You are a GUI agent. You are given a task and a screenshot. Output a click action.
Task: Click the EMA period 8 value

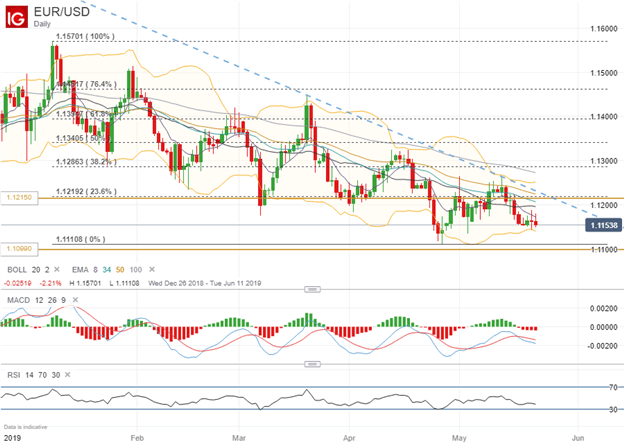click(x=96, y=270)
